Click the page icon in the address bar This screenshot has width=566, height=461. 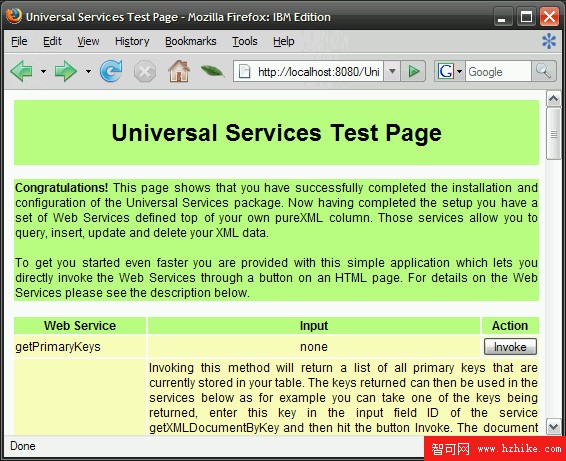coord(244,71)
